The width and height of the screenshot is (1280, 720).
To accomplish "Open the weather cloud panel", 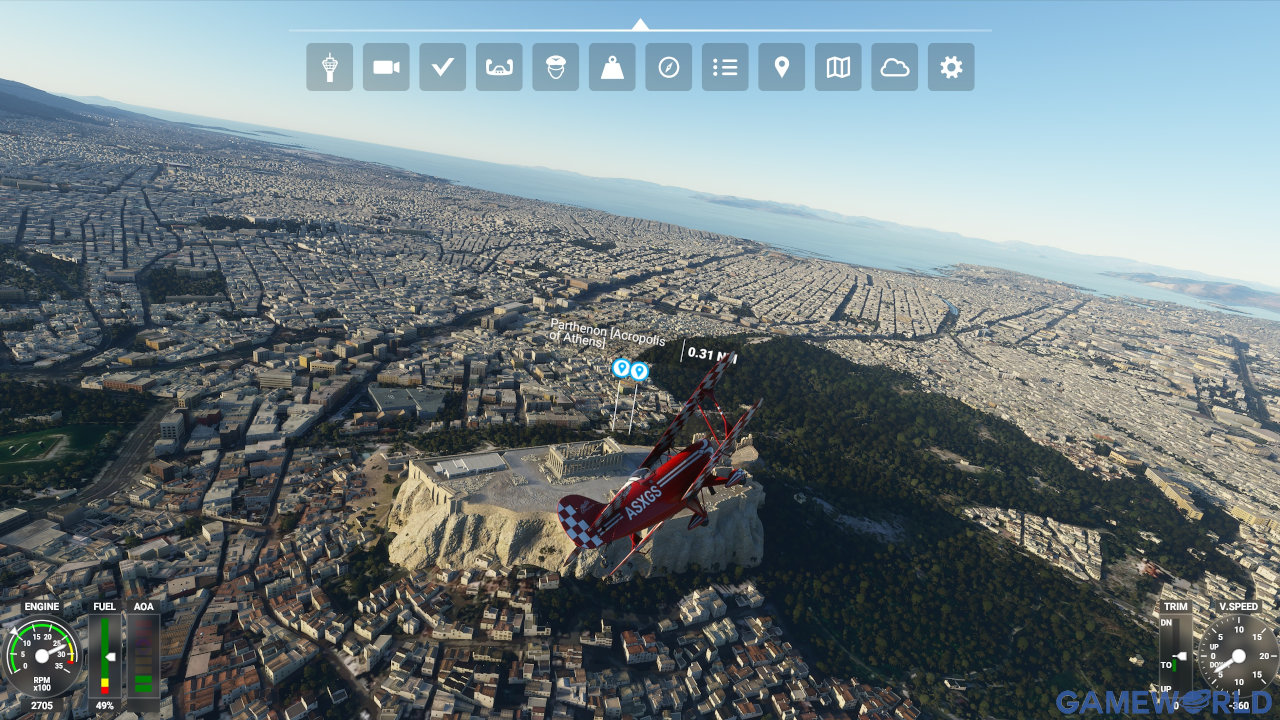I will tap(894, 67).
